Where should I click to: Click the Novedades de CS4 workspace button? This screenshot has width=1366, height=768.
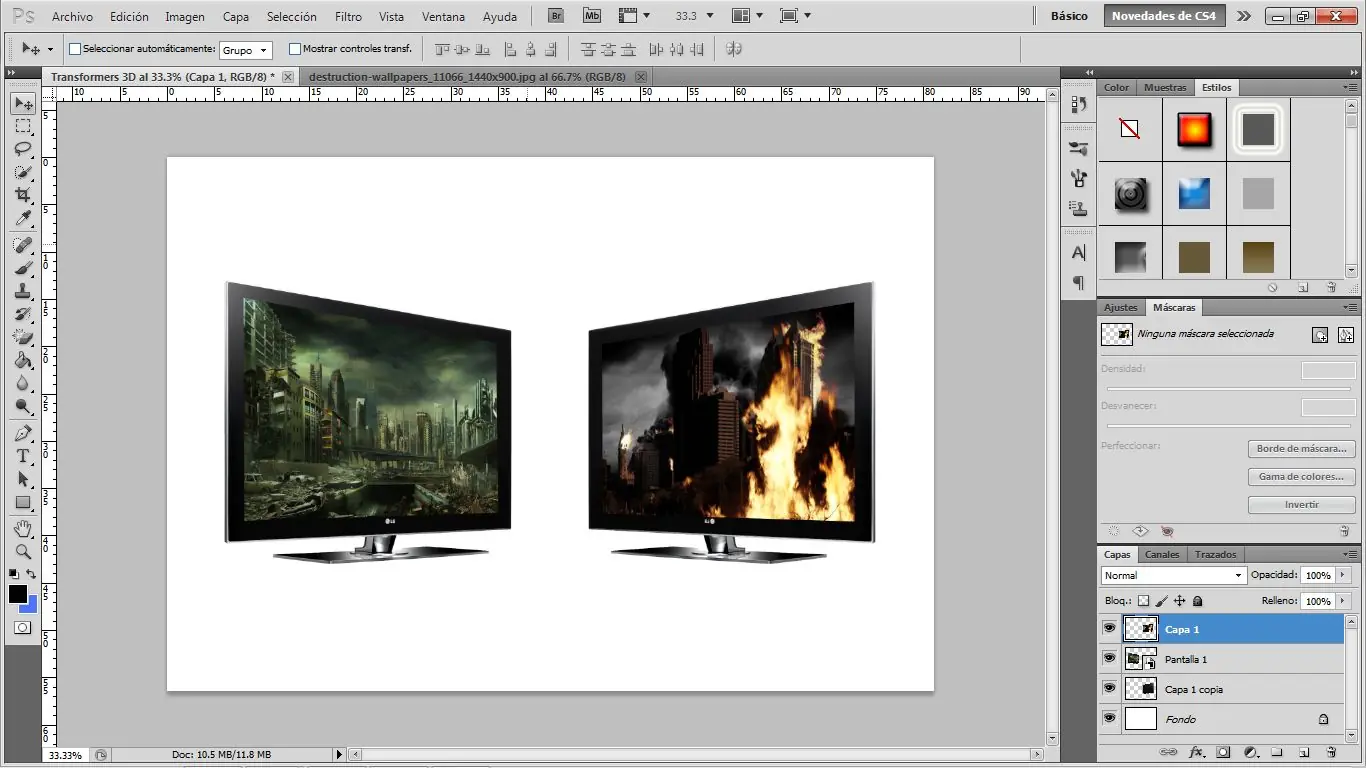click(x=1164, y=16)
